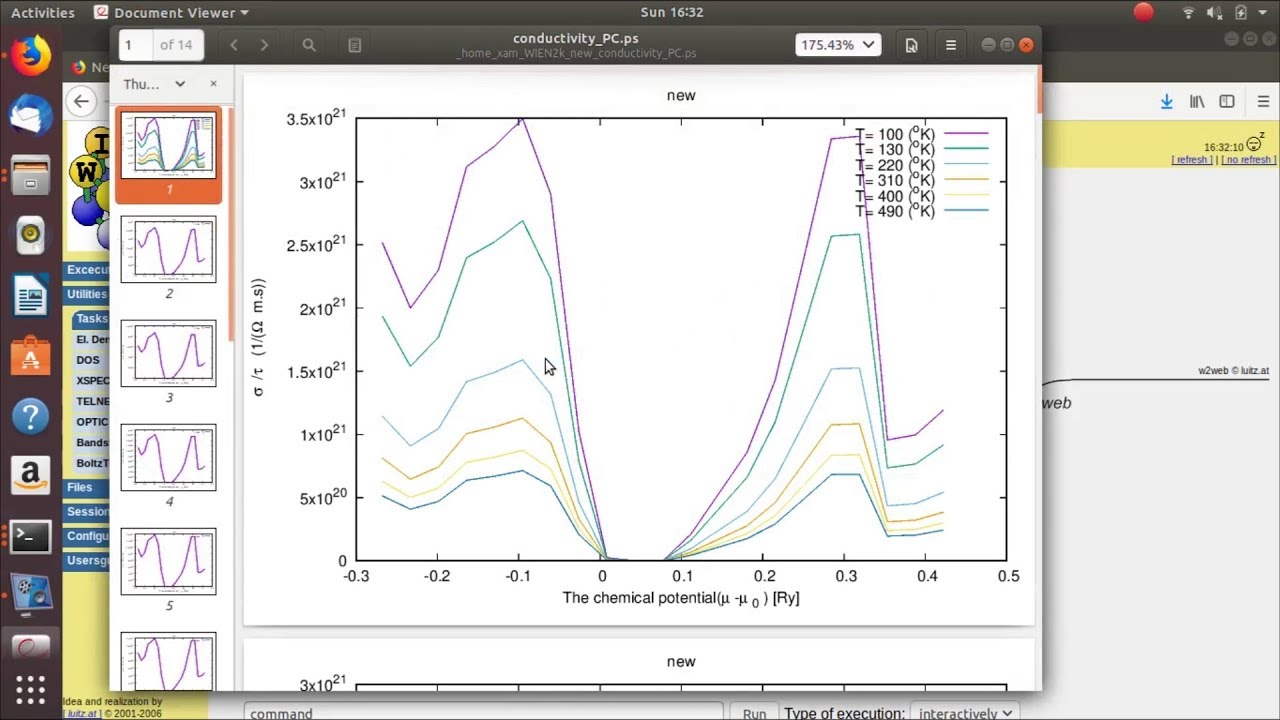Open the Configuration menu in w2web sidebar
This screenshot has height=720, width=1280.
coord(88,536)
